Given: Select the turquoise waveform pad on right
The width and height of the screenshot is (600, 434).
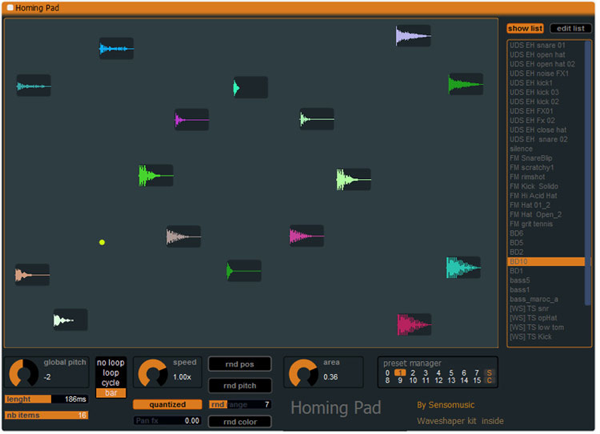Looking at the screenshot, I should 463,267.
